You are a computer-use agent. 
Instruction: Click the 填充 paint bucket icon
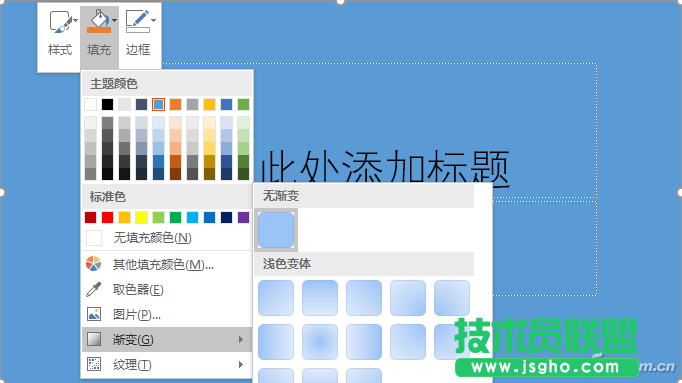(x=99, y=22)
